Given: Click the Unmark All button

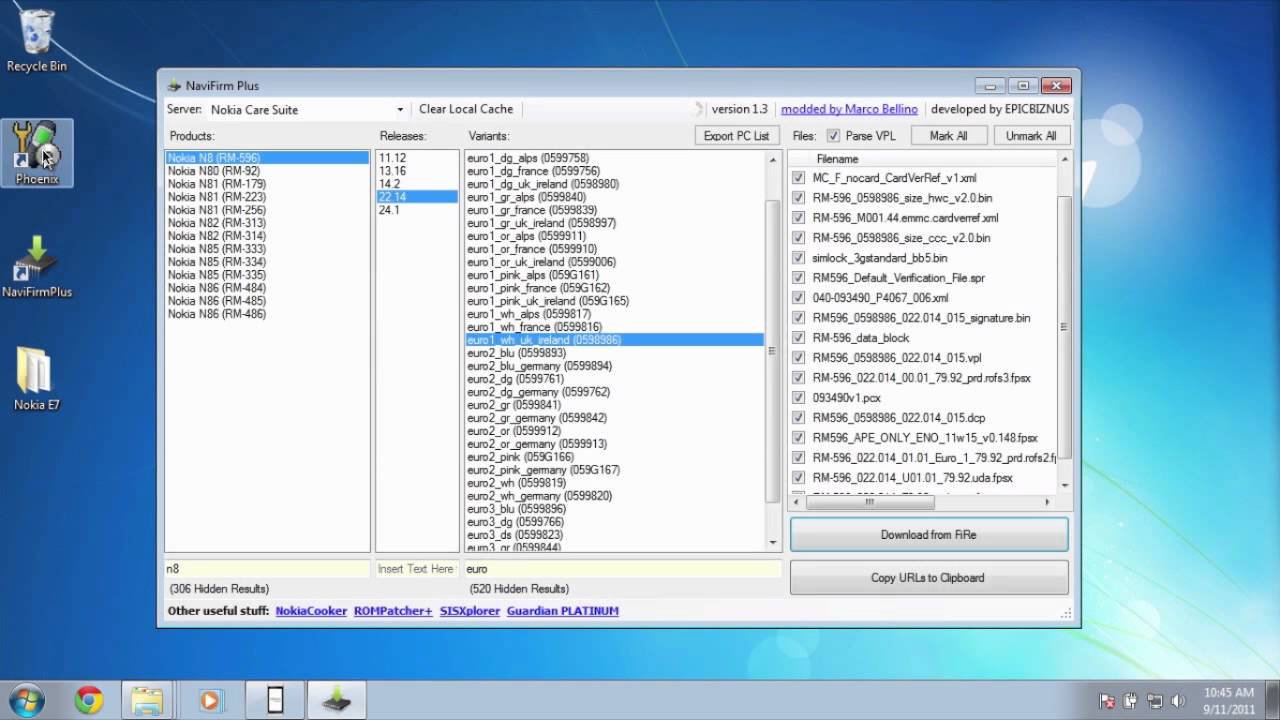Looking at the screenshot, I should [x=1030, y=136].
